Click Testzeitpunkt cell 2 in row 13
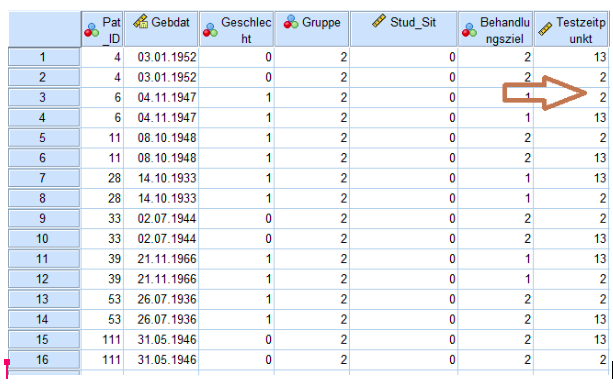613x385 pixels. pos(572,299)
